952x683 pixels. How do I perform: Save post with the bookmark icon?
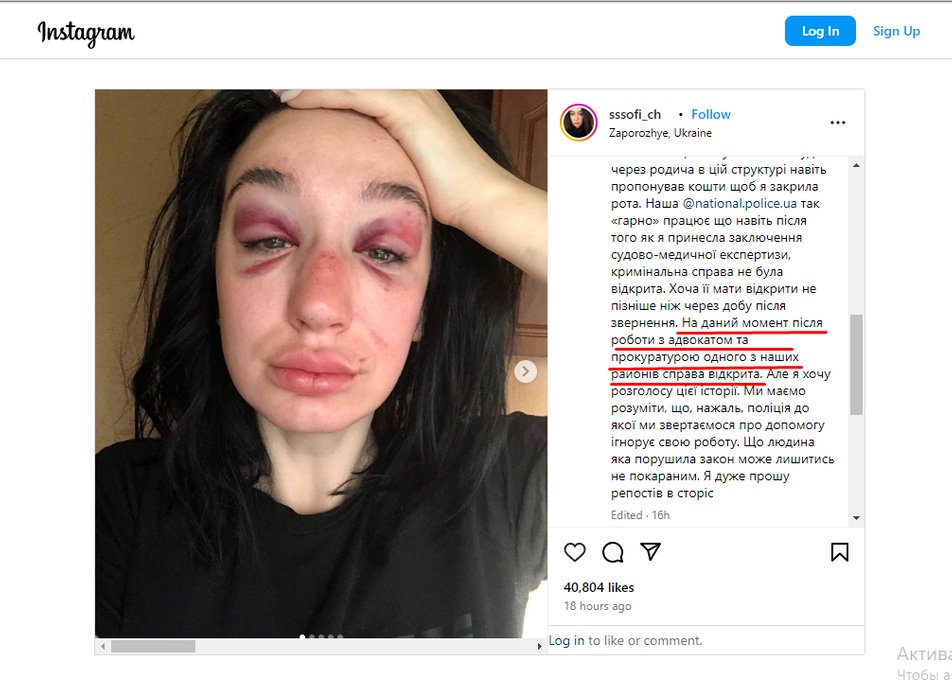click(840, 552)
